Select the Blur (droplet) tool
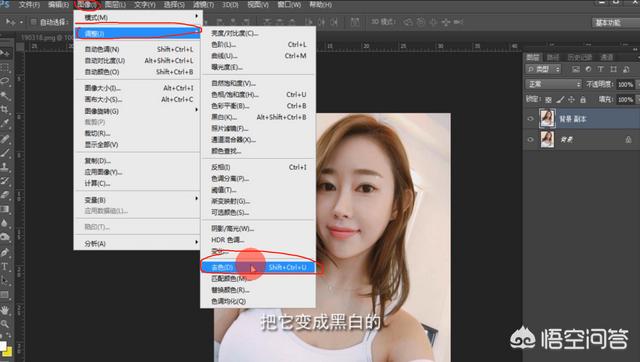 [4, 223]
